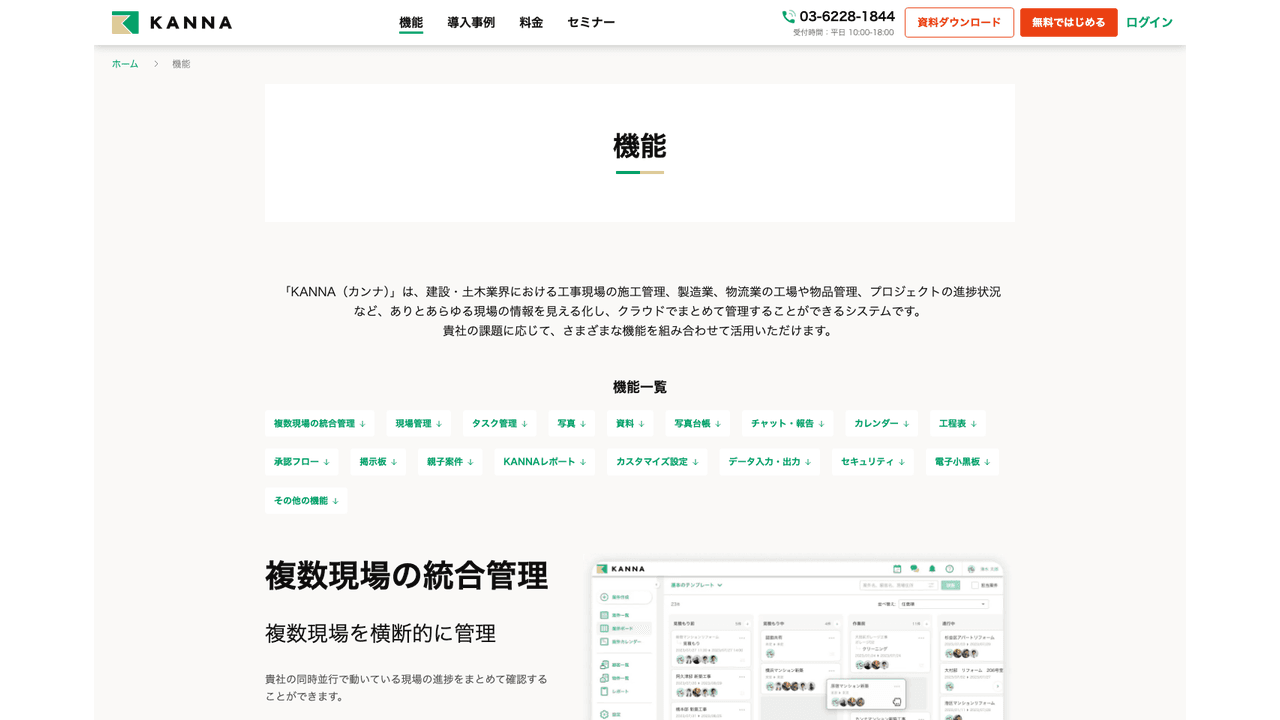Click the 機能一覧 heading
1280x720 pixels.
(640, 387)
